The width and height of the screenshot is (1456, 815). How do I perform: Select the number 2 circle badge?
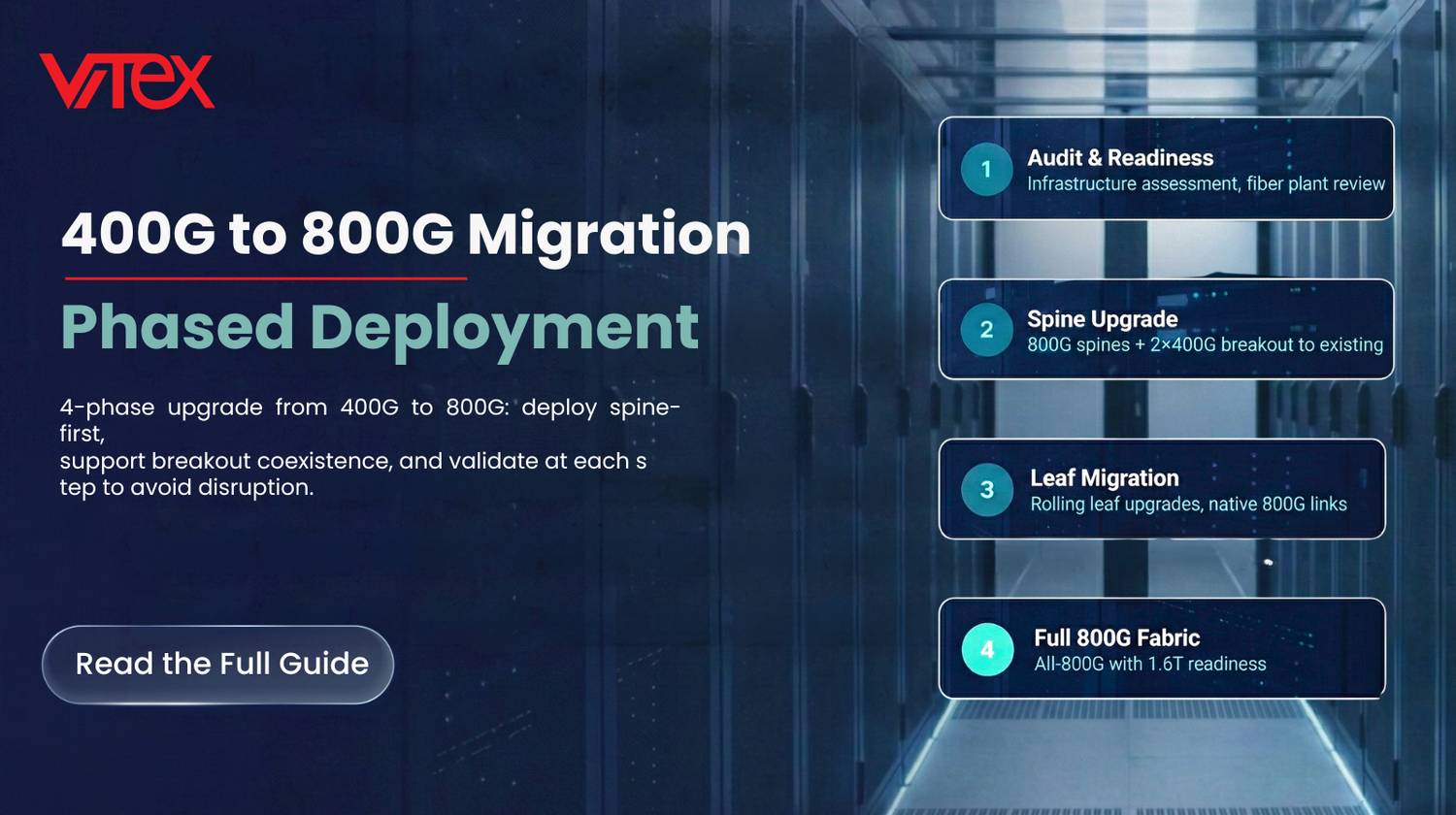point(985,330)
